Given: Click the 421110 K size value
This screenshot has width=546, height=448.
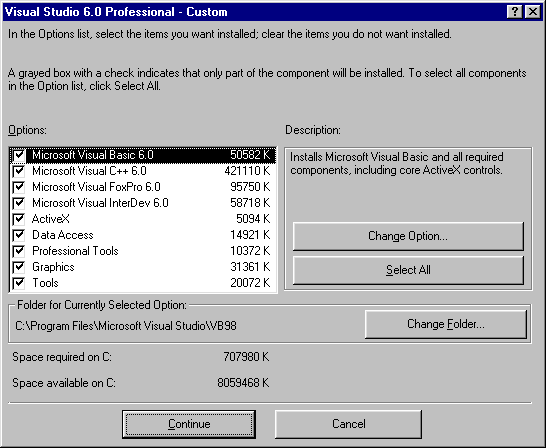Looking at the screenshot, I should click(247, 171).
